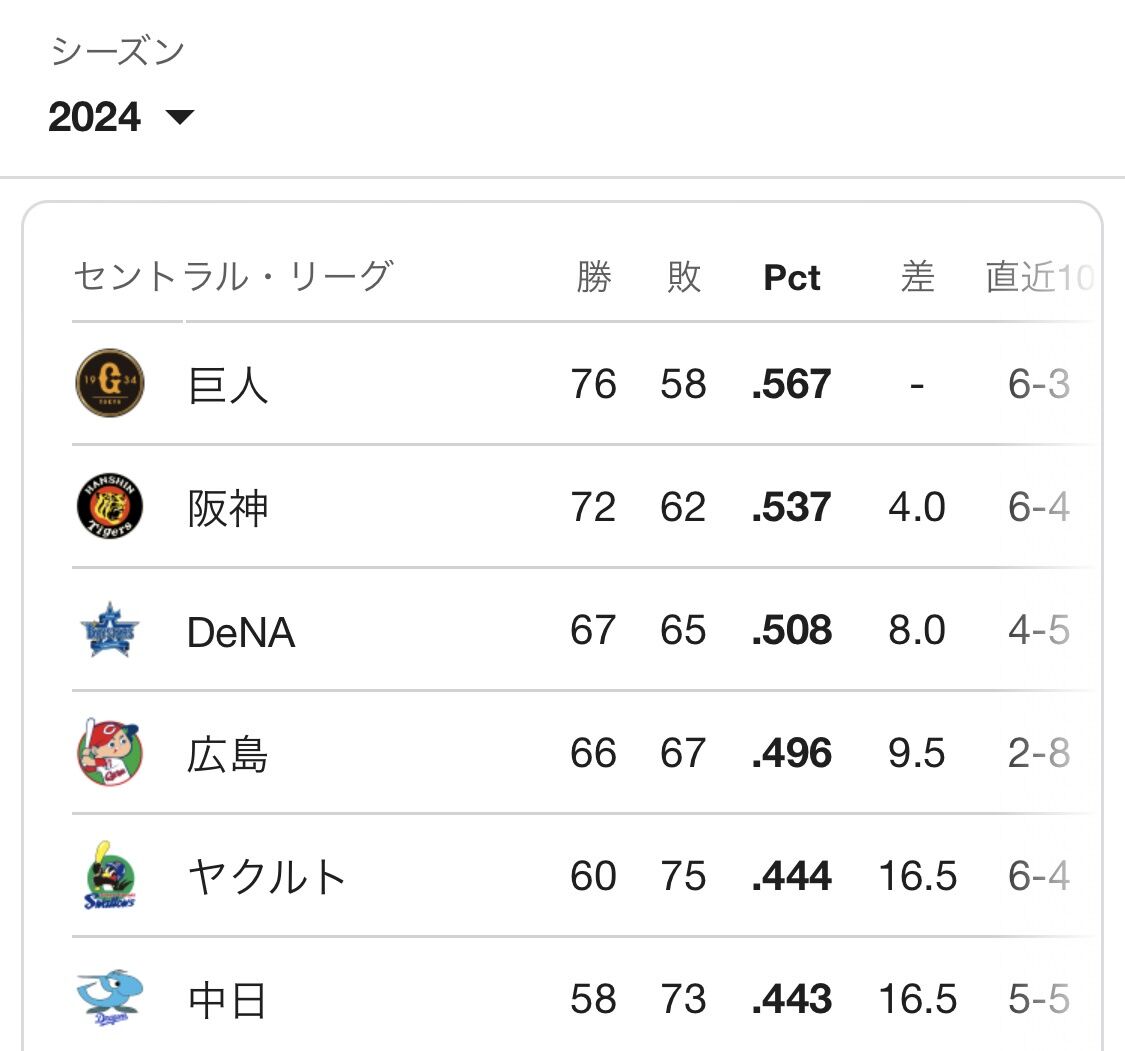Viewport: 1125px width, 1051px height.
Task: Click the Yakult Swallows team logo
Action: [110, 876]
